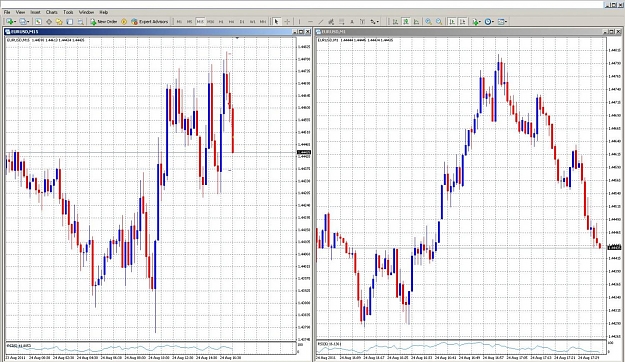Launch MetaEditor with the yellow icon
The height and width of the screenshot is (362, 625).
124,22
